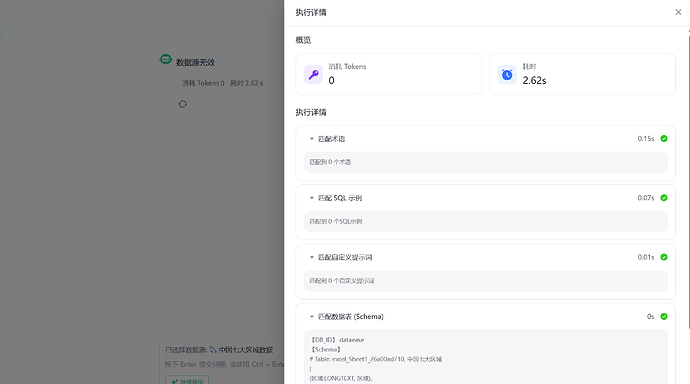The image size is (690, 384).
Task: Click the 数据源无效 message text
Action: [195, 62]
